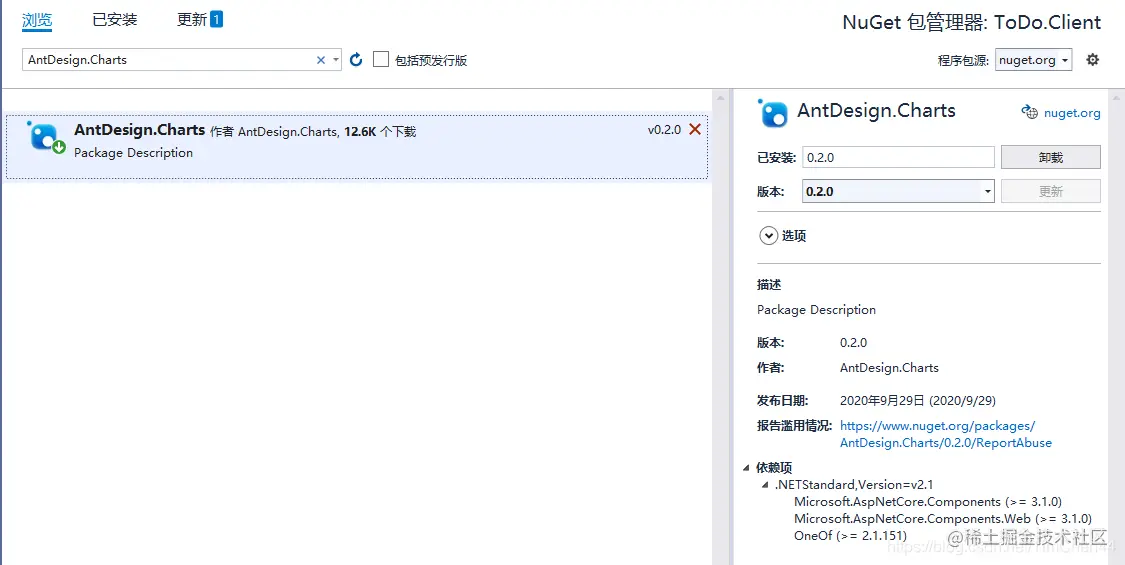Select the AntDesign.Charts package icon in results
This screenshot has width=1125, height=565.
pyautogui.click(x=46, y=138)
